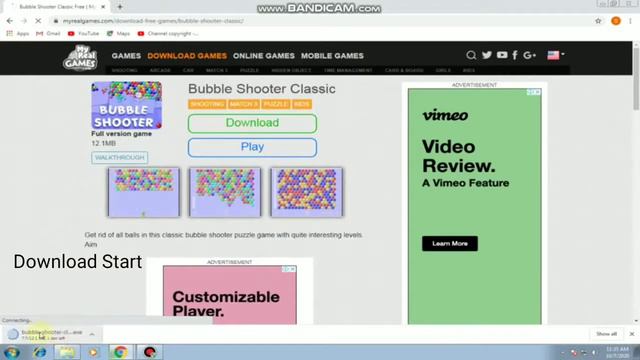Click the taskbar clock
Viewport: 640px width, 360px height.
618,352
